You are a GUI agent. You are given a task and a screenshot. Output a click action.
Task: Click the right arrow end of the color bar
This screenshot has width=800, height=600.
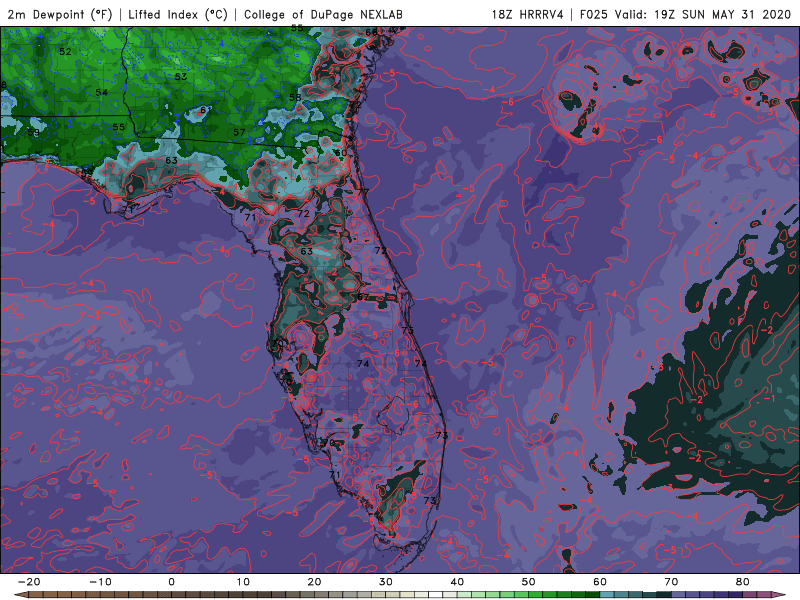tap(781, 595)
